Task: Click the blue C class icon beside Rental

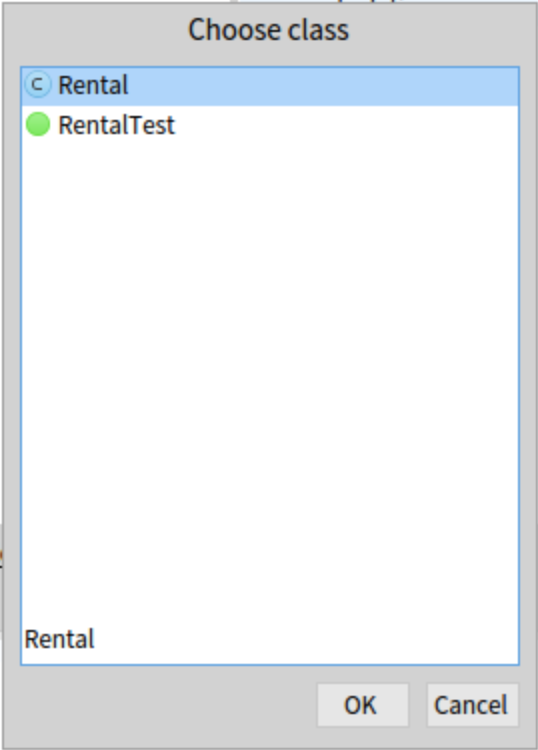Action: pos(38,85)
